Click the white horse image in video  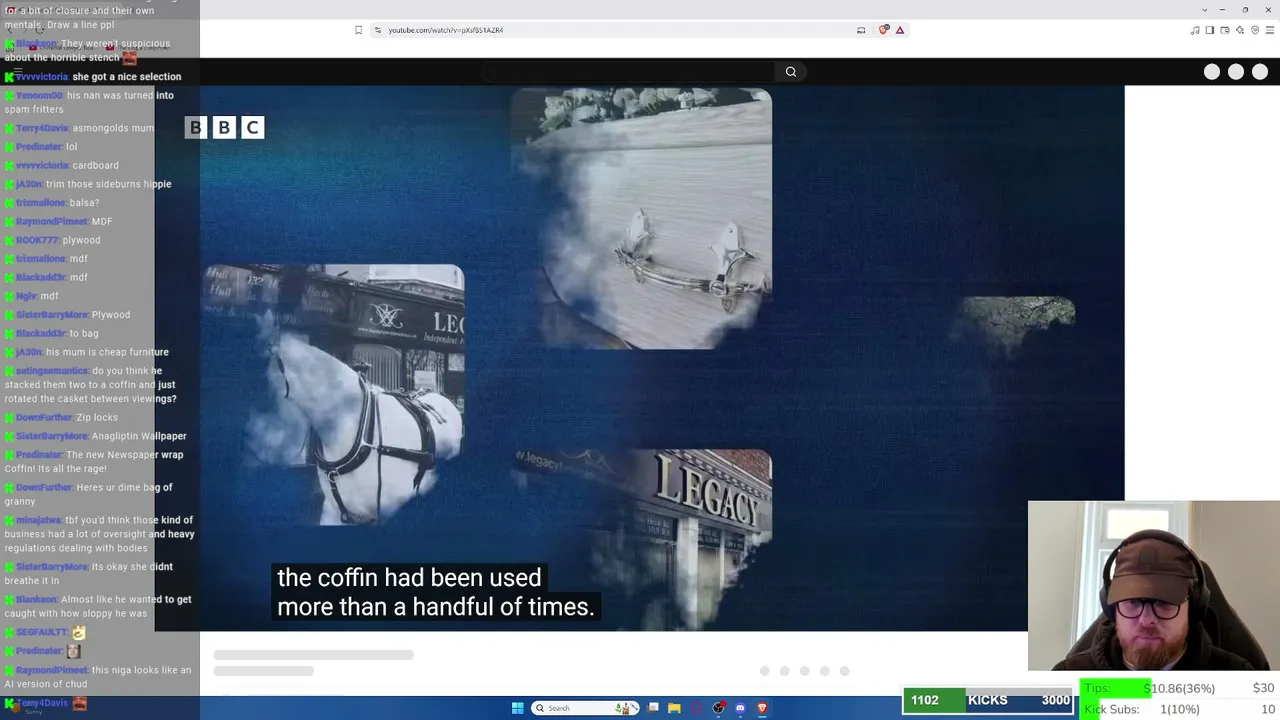tap(333, 395)
